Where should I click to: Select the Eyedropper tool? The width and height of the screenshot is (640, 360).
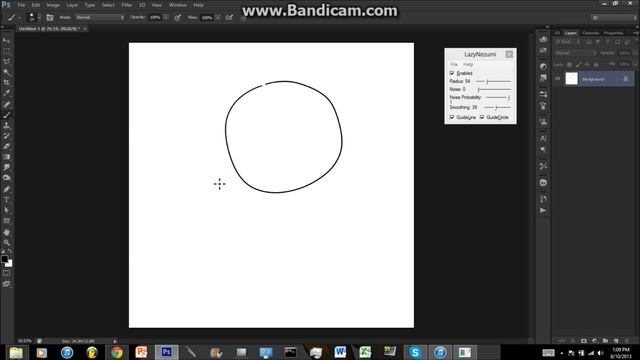point(7,93)
